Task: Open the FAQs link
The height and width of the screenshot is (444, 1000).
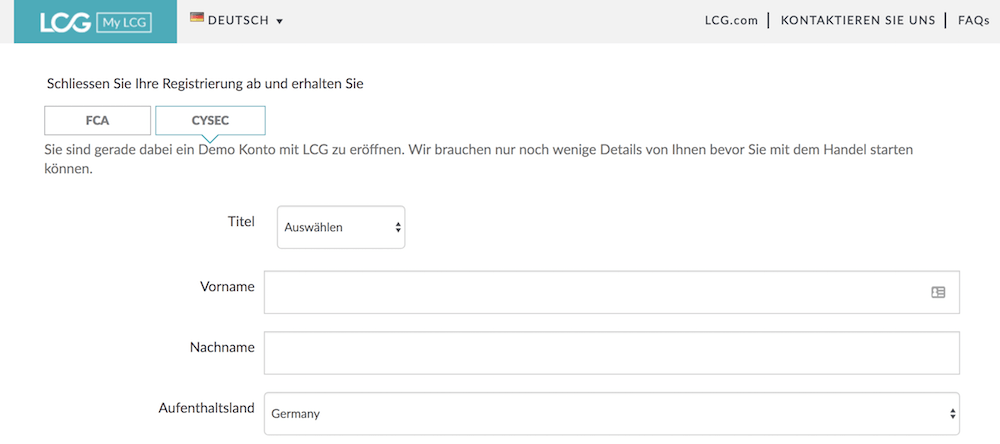Action: 974,20
